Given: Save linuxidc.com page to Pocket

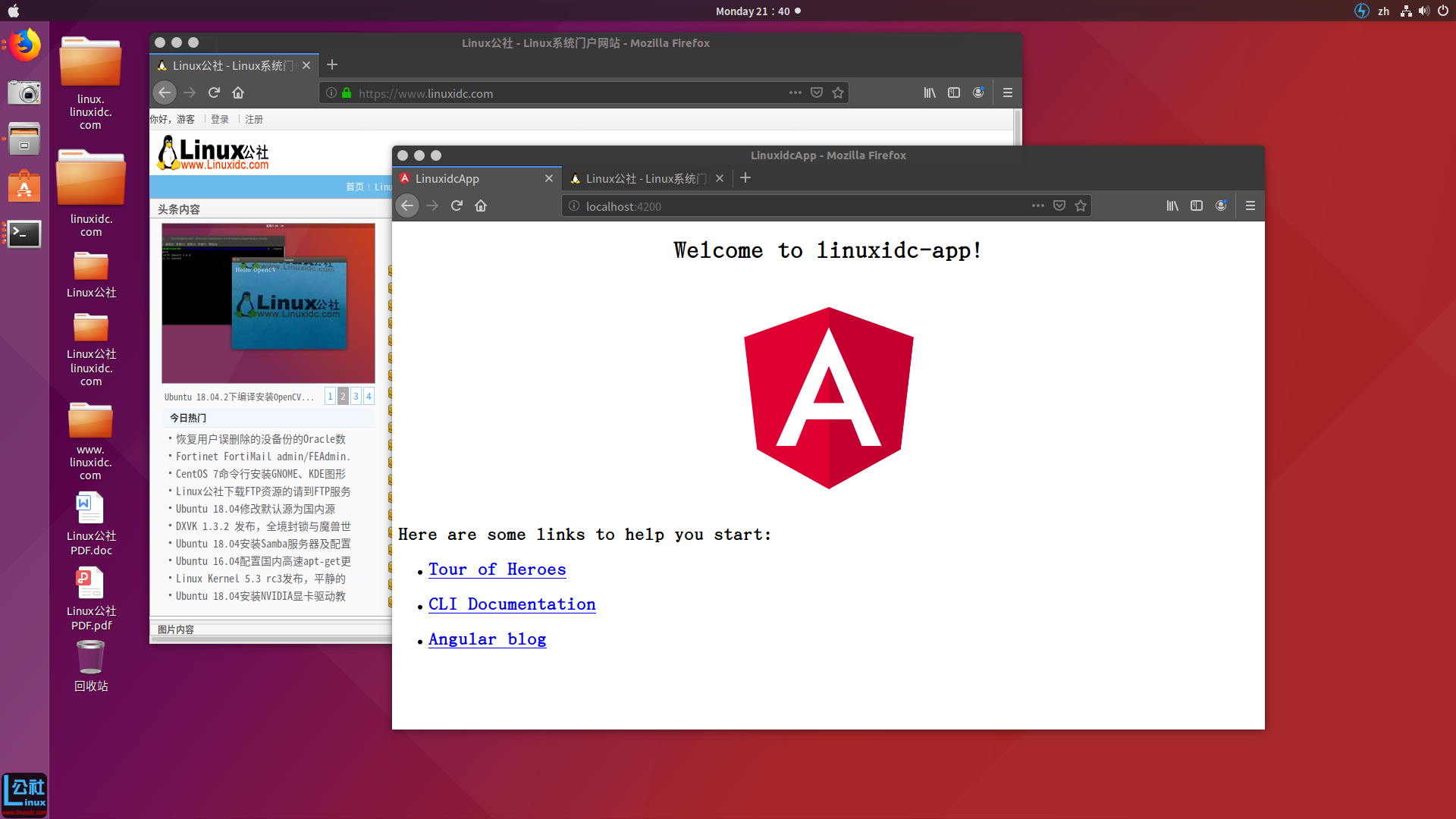Looking at the screenshot, I should 817,93.
